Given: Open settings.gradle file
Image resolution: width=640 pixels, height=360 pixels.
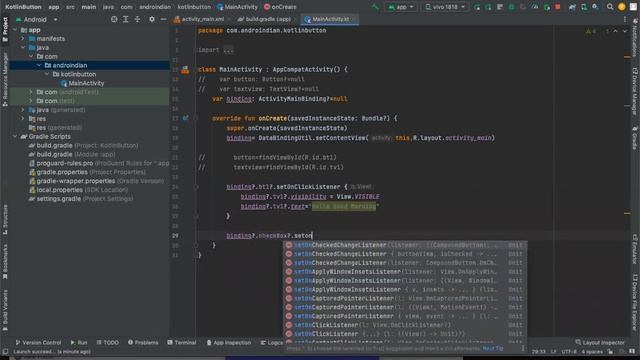Looking at the screenshot, I should [x=81, y=199].
